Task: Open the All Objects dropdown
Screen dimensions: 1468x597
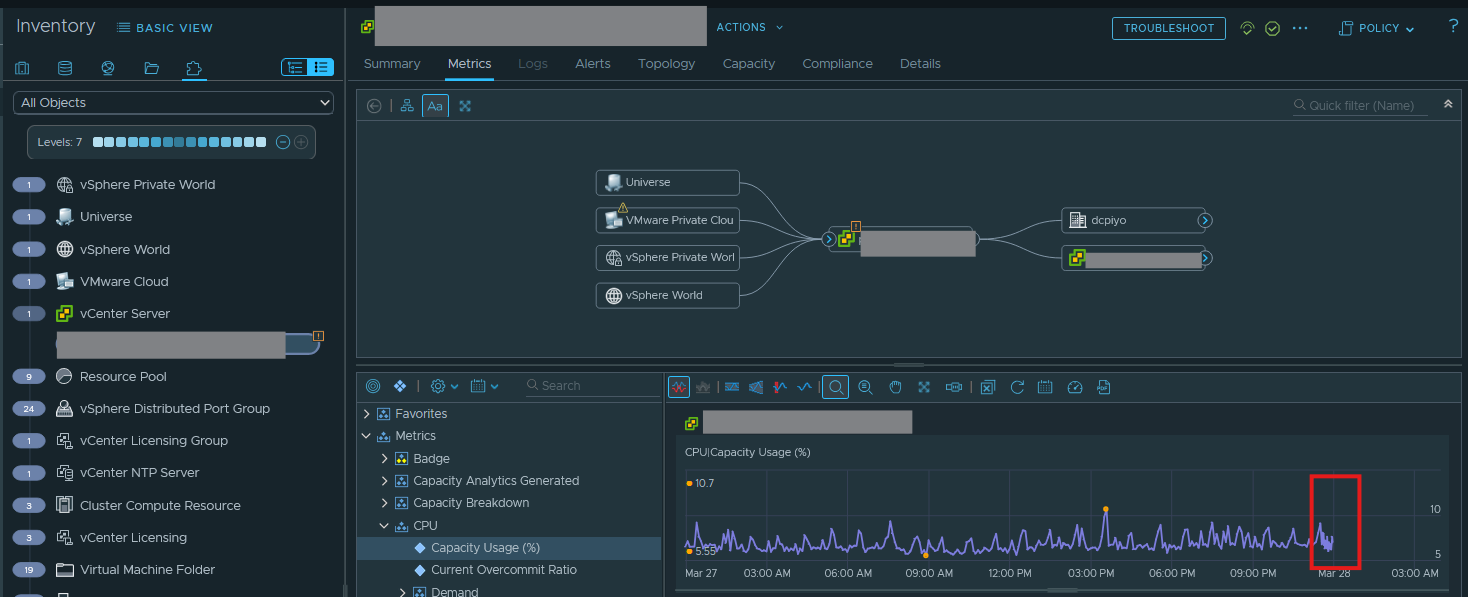Action: [173, 102]
